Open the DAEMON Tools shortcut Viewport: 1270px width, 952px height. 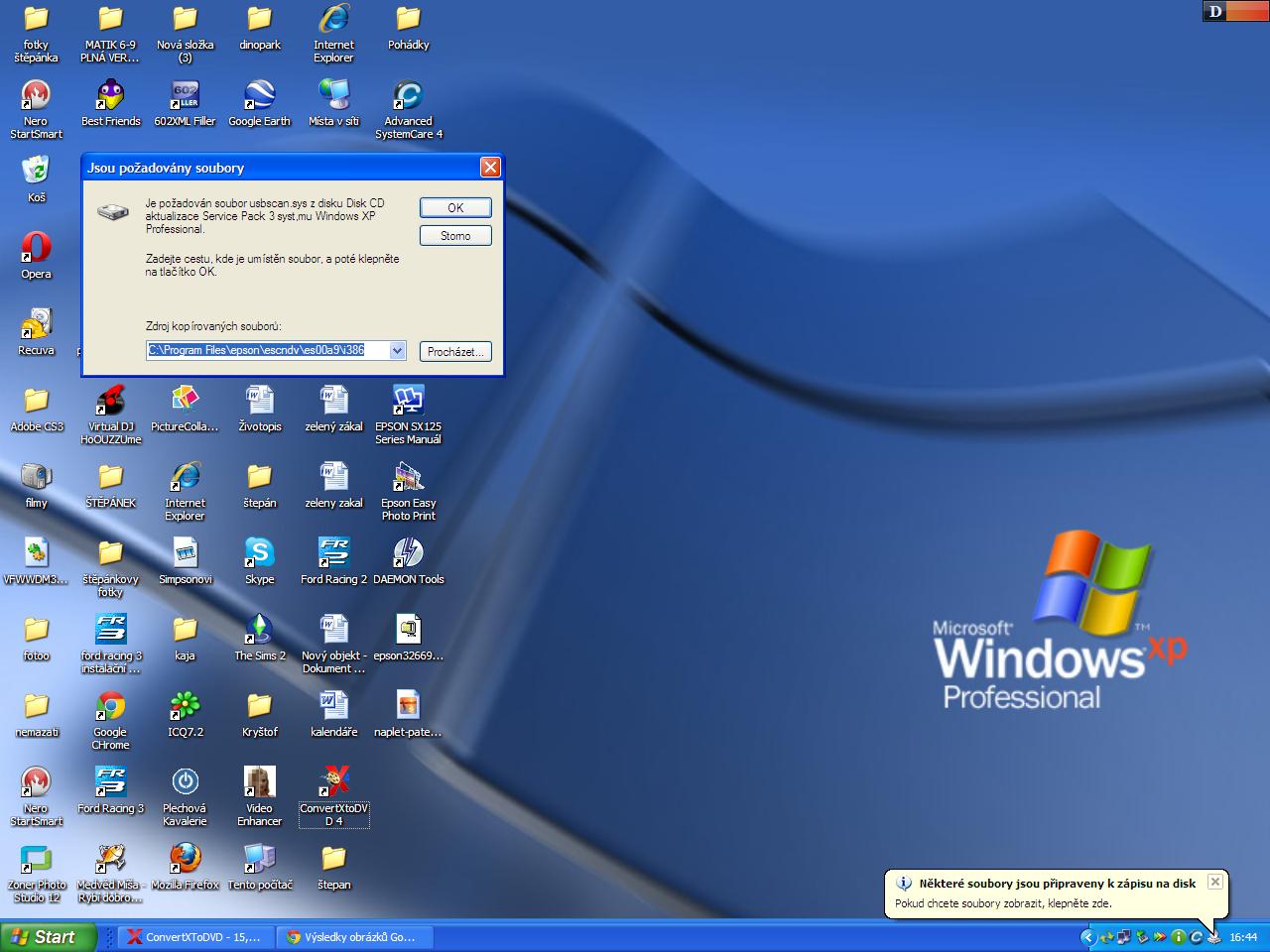tap(409, 561)
